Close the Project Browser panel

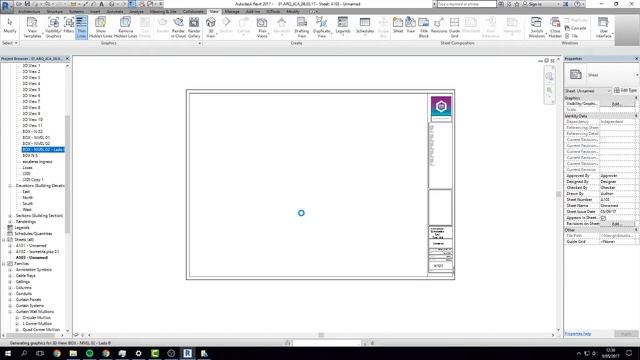tap(67, 59)
